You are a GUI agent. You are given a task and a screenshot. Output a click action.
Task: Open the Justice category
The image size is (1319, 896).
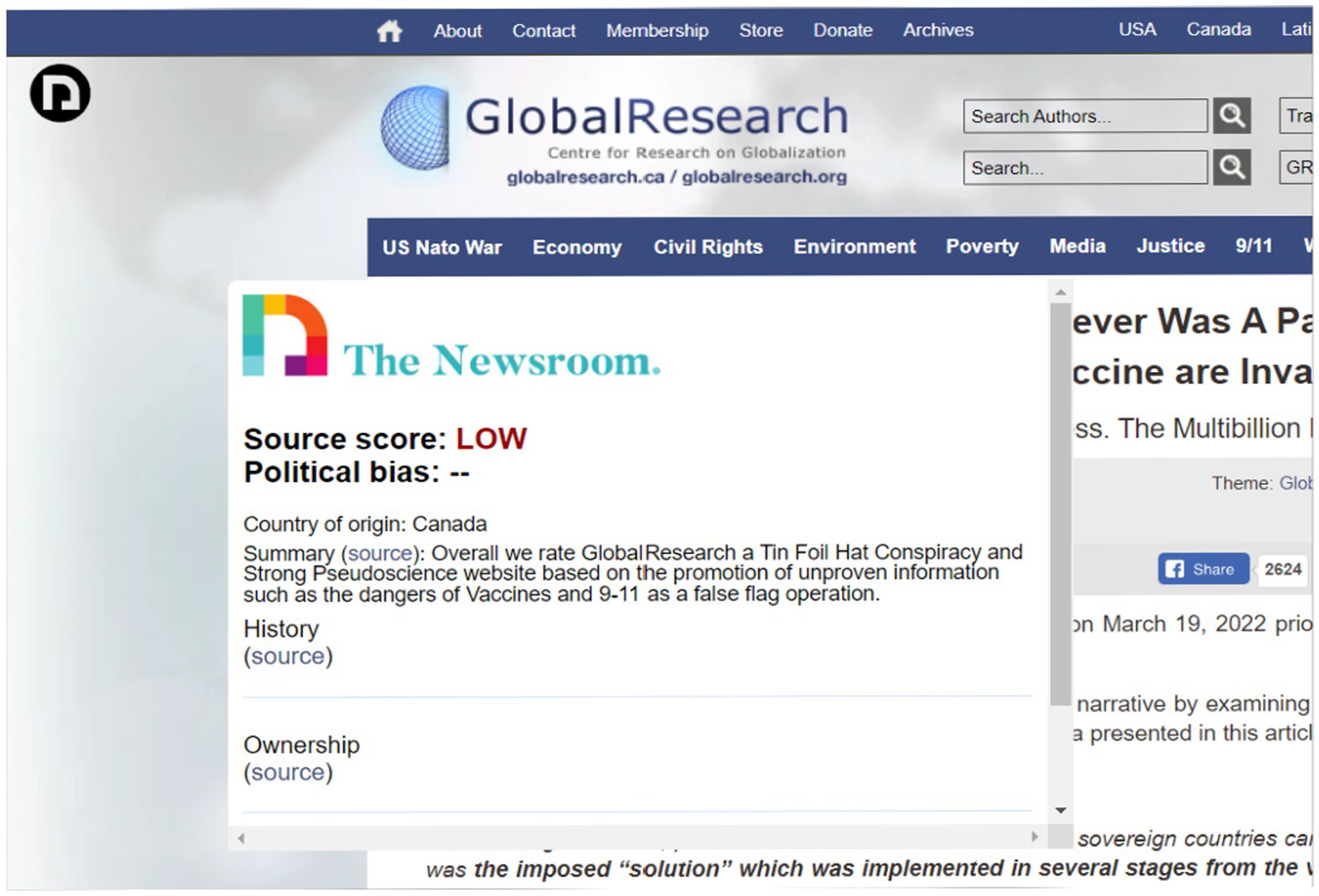click(x=1170, y=247)
